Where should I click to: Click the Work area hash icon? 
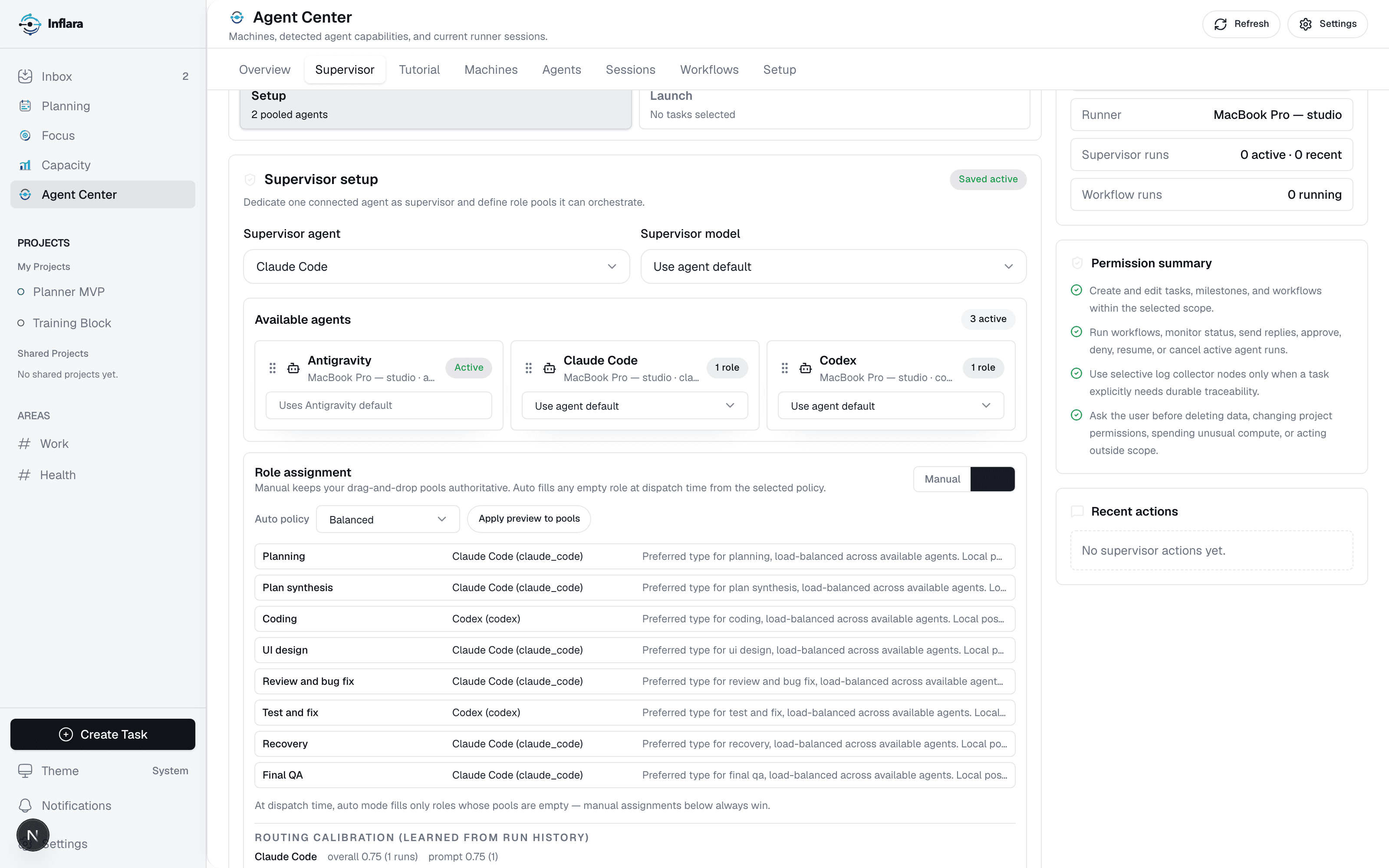tap(24, 444)
